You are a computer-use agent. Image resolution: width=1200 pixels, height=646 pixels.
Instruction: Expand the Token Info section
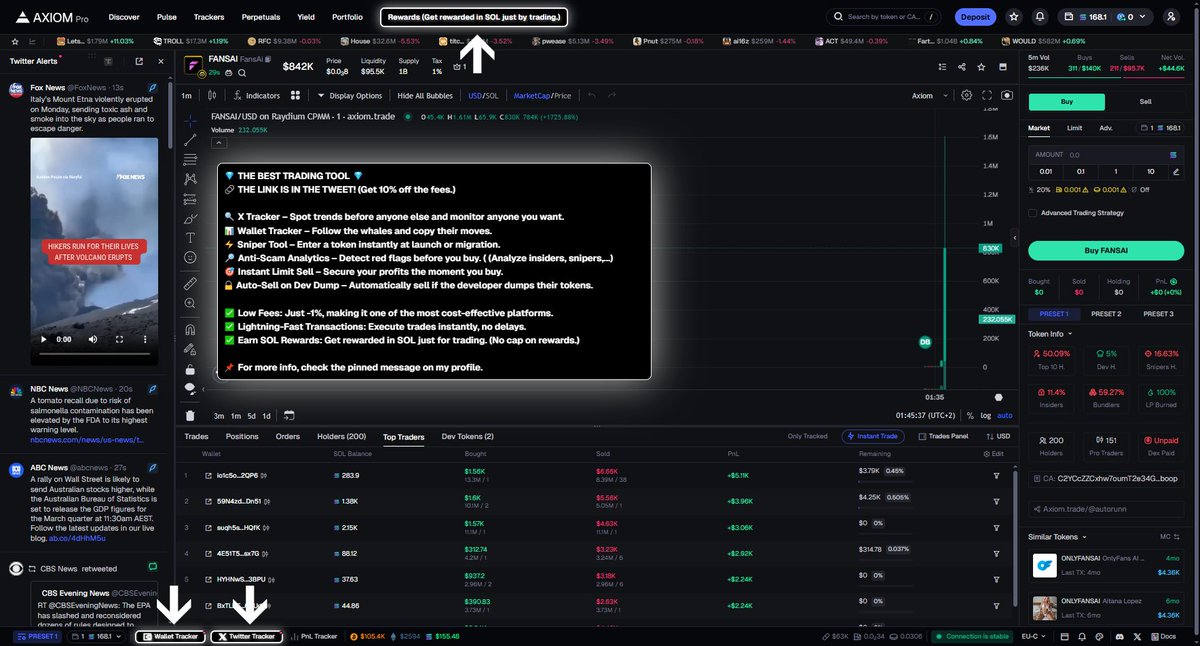[1050, 334]
